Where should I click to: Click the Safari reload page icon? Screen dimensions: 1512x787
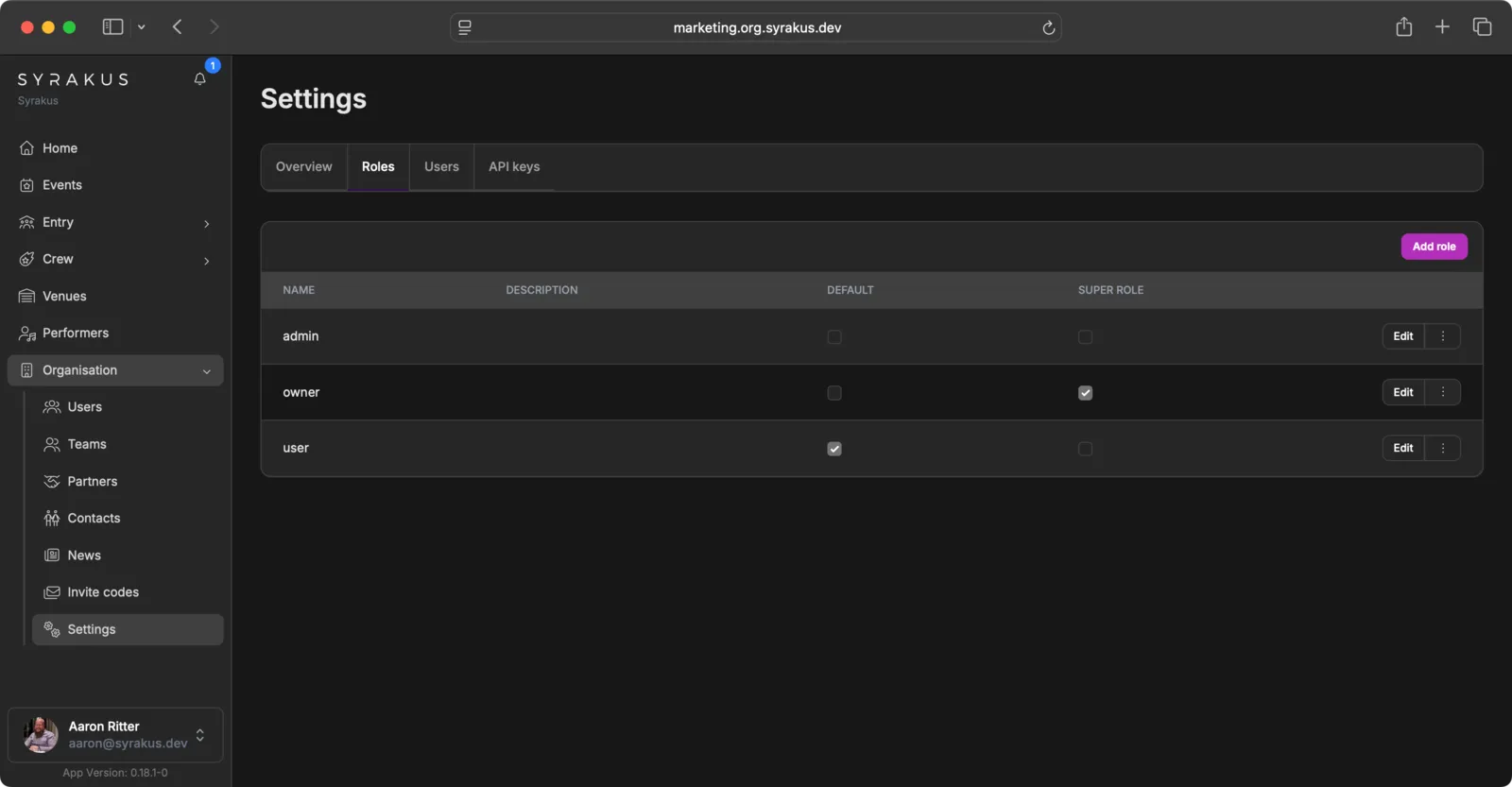pos(1048,27)
